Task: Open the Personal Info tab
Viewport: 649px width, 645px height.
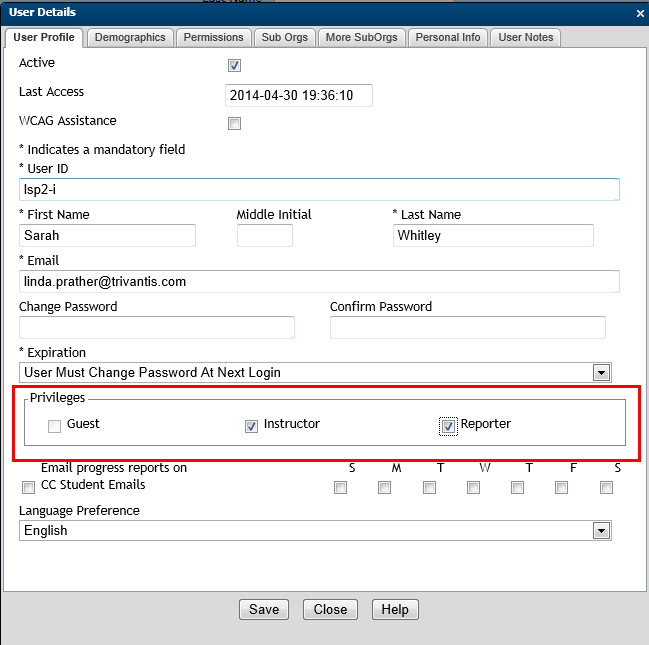Action: click(449, 38)
